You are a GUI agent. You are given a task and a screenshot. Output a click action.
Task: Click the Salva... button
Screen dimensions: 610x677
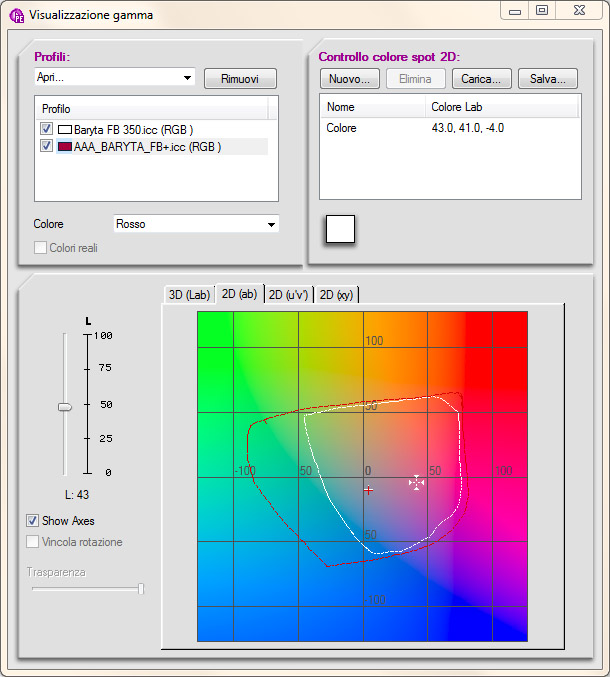point(547,79)
